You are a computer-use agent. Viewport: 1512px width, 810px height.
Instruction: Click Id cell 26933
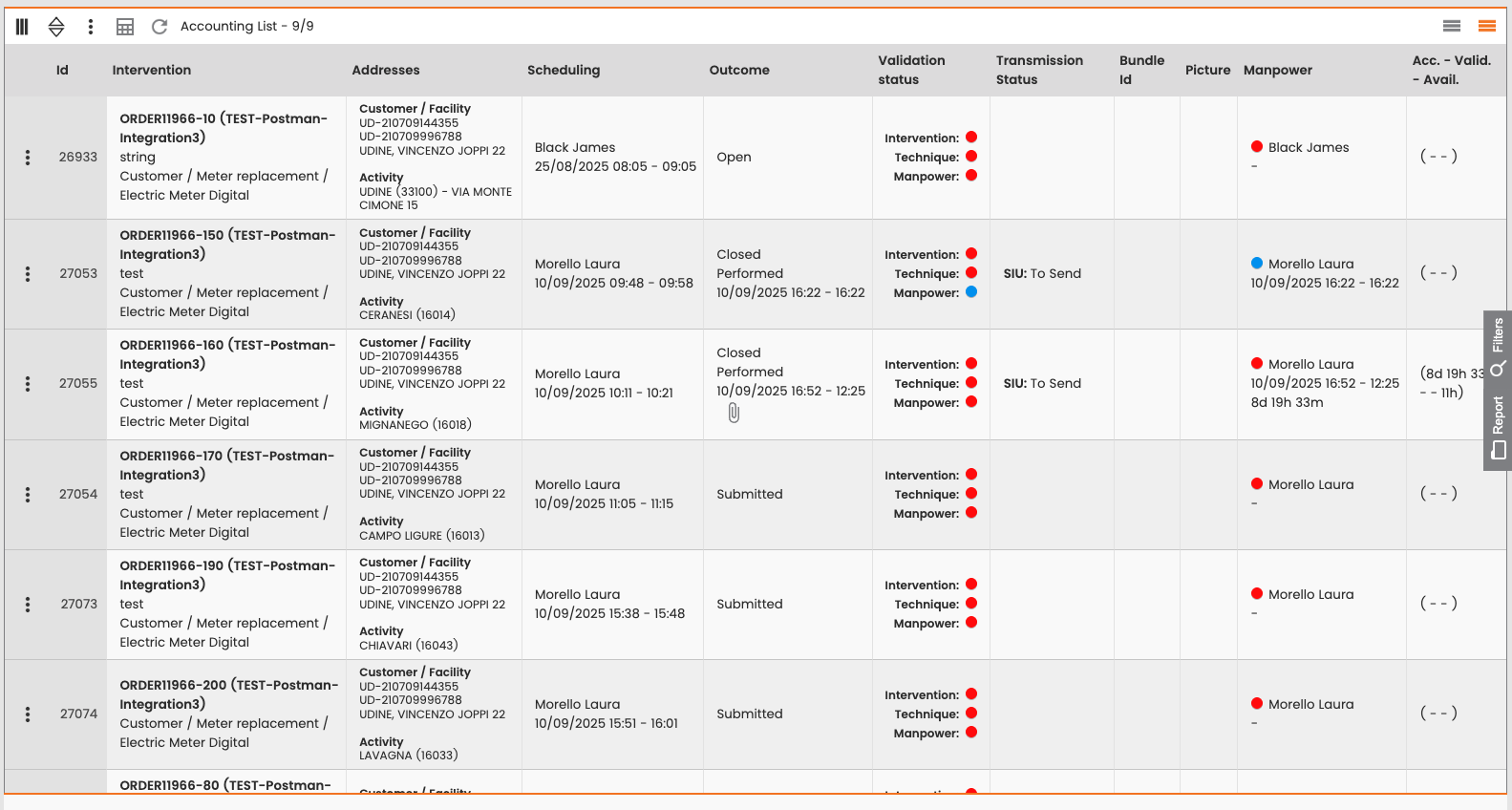pos(78,158)
